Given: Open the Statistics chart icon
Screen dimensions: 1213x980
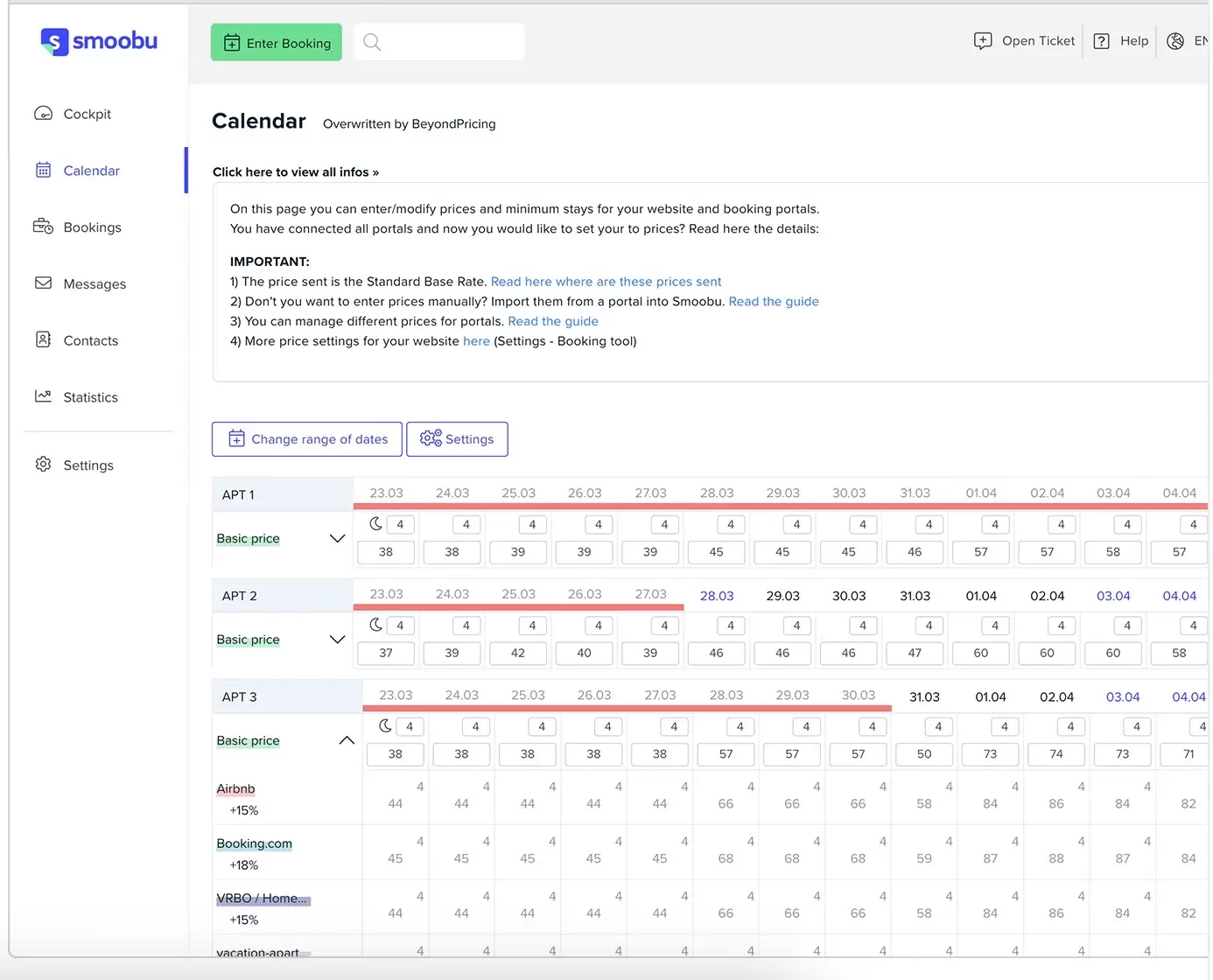Looking at the screenshot, I should [x=43, y=396].
